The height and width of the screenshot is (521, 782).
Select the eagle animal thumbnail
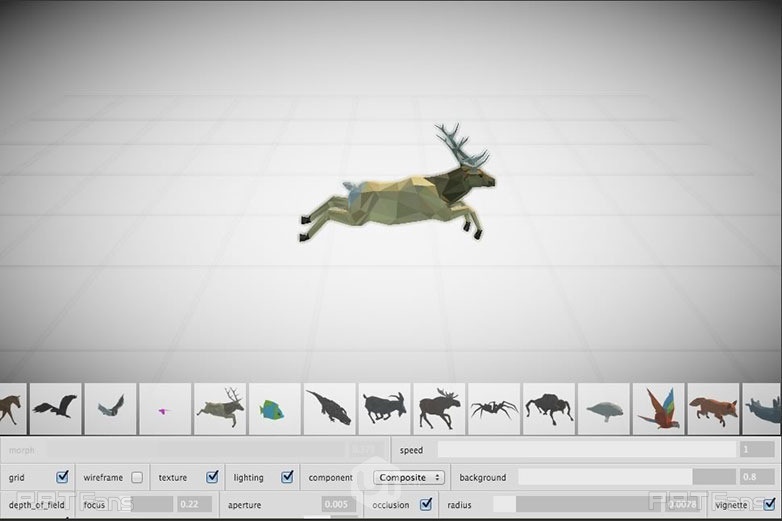click(55, 408)
